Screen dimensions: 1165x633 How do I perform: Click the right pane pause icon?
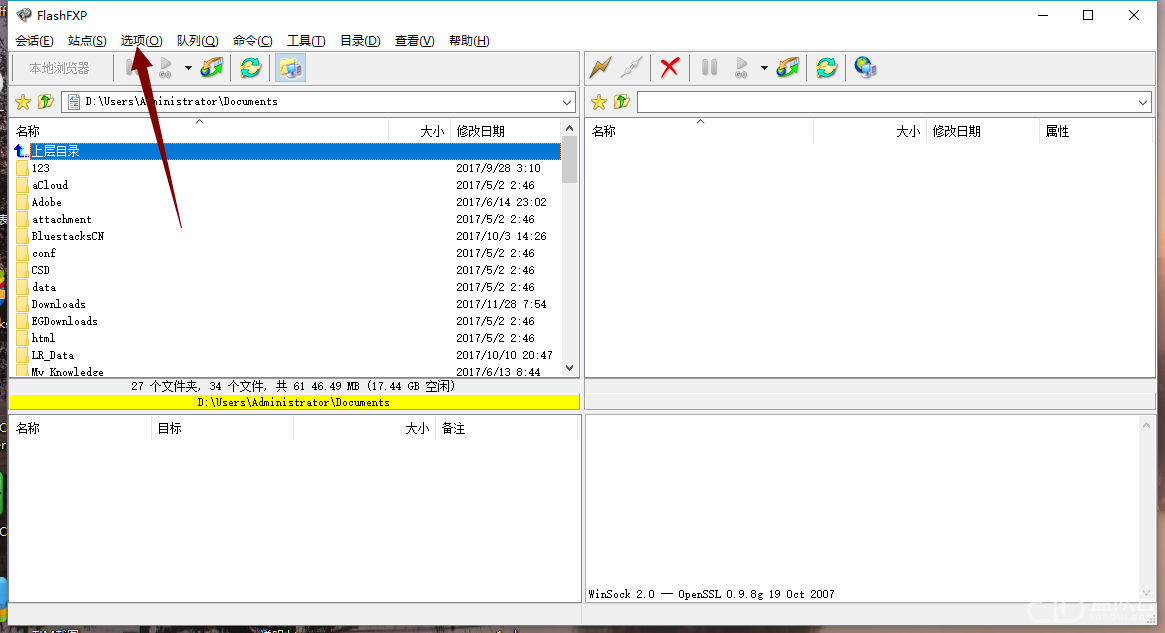click(709, 68)
